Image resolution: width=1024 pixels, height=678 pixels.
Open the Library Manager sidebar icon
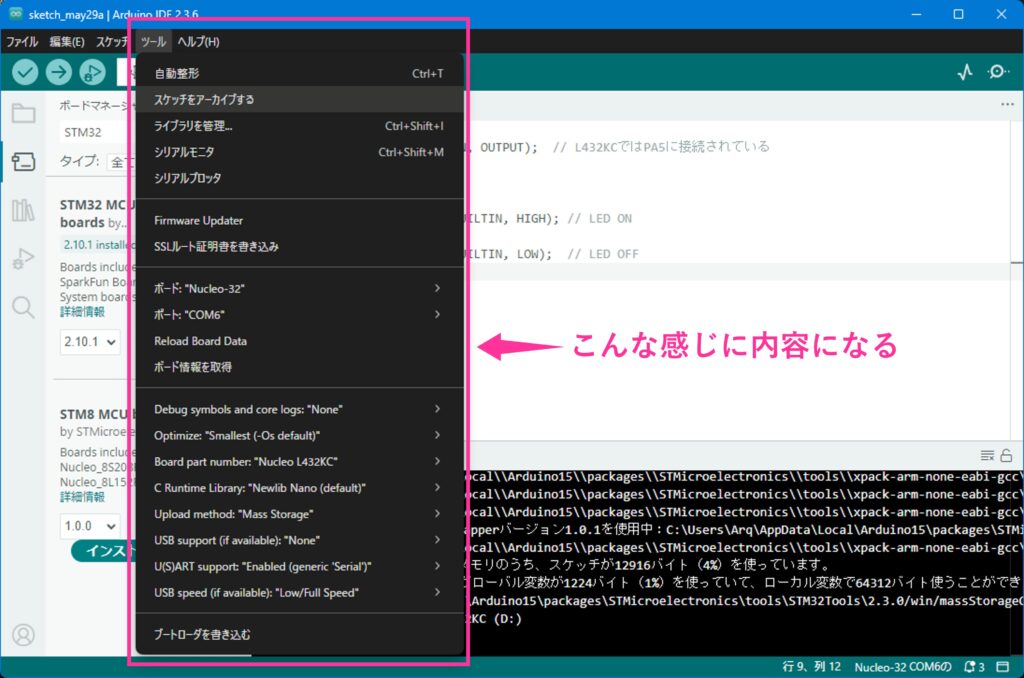point(24,210)
